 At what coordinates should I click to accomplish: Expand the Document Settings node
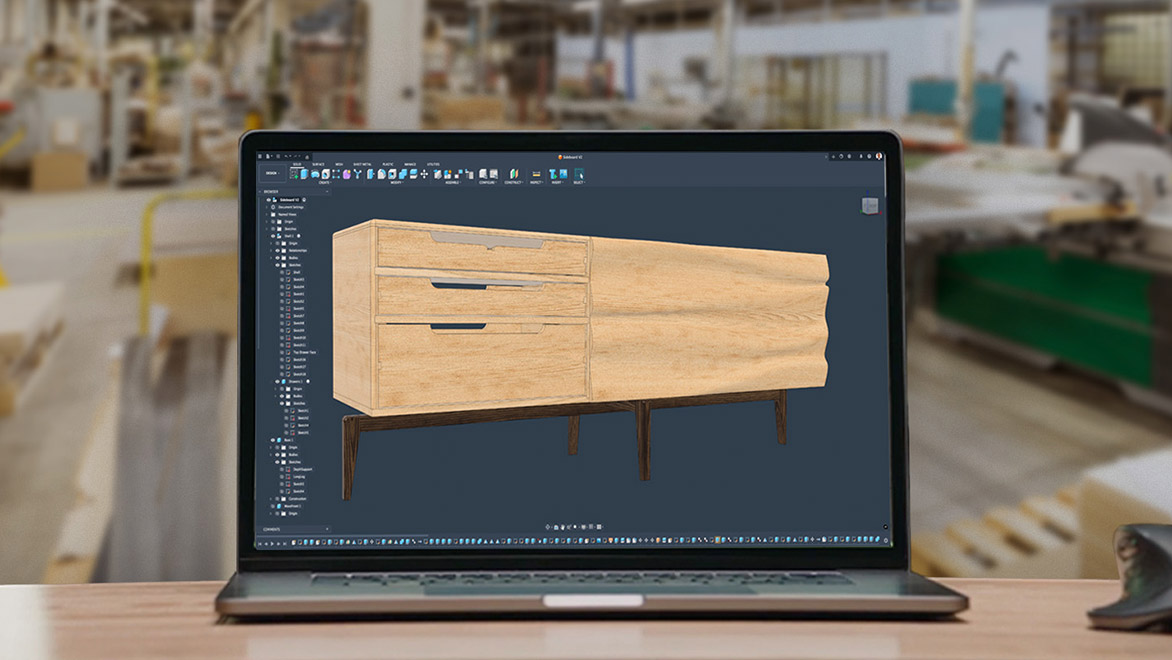(x=266, y=207)
